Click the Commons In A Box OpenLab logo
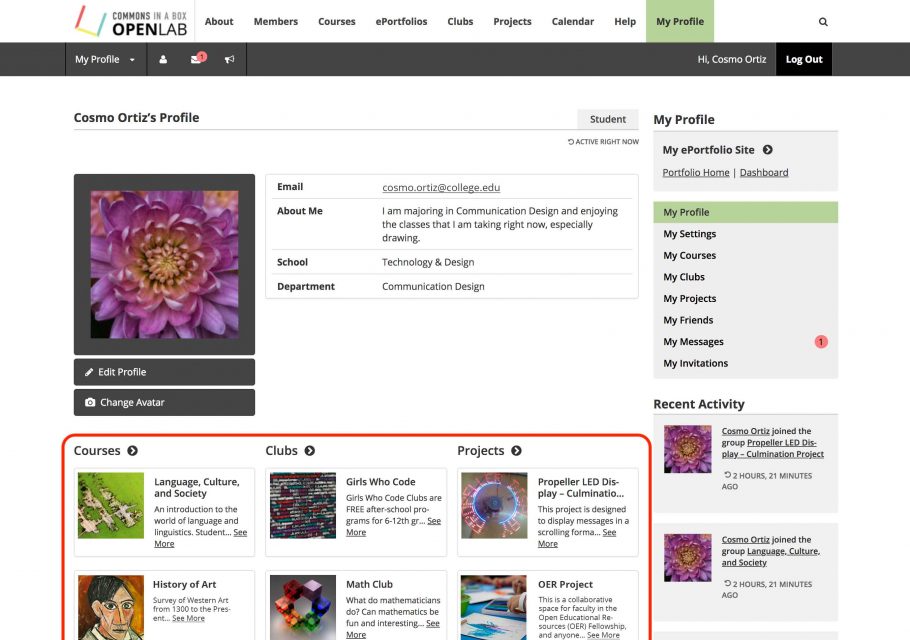Image resolution: width=910 pixels, height=640 pixels. 131,21
